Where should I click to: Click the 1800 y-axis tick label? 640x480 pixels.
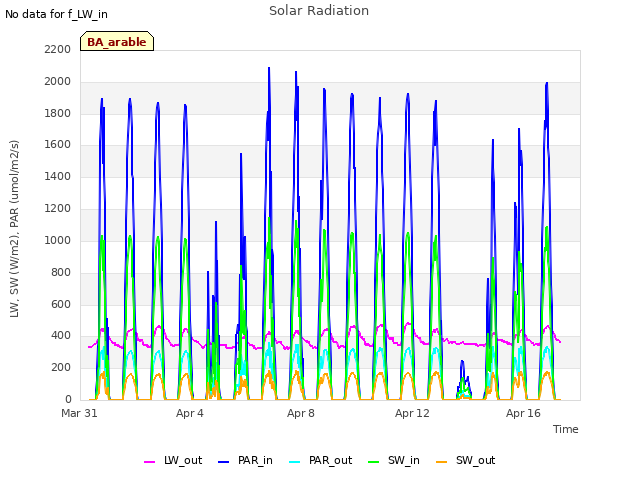(58, 113)
